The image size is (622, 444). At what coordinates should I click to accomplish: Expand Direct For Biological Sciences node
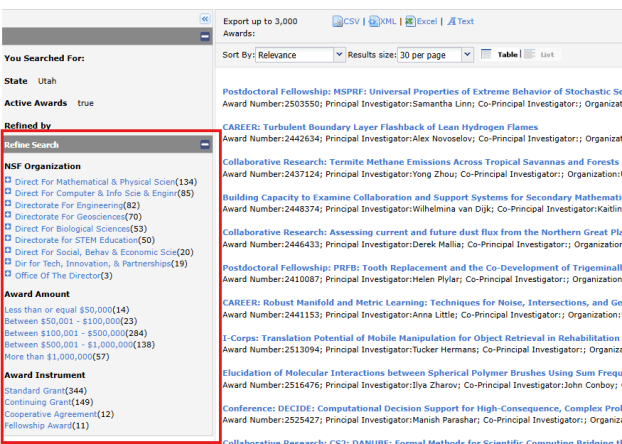[8, 227]
